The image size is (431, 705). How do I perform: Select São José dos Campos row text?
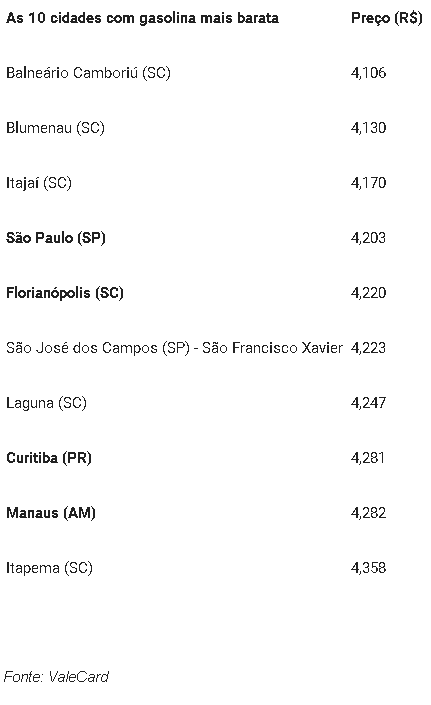click(174, 348)
